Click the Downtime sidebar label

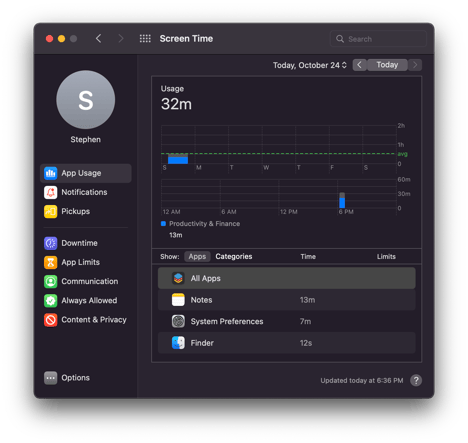79,243
